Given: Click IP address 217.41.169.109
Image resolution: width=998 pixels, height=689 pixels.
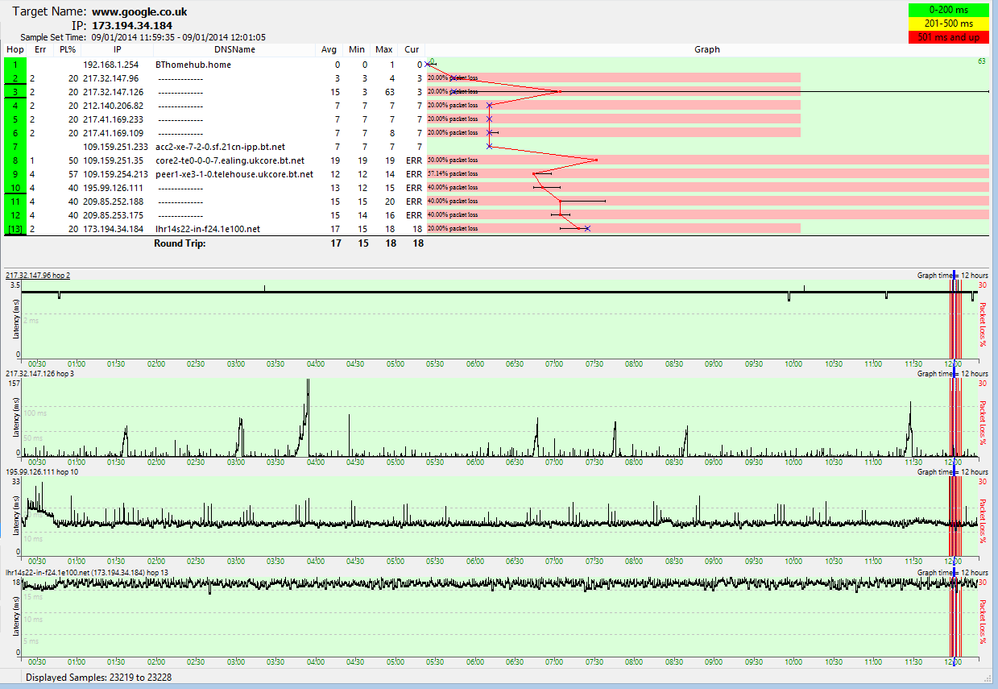Looking at the screenshot, I should click(113, 133).
